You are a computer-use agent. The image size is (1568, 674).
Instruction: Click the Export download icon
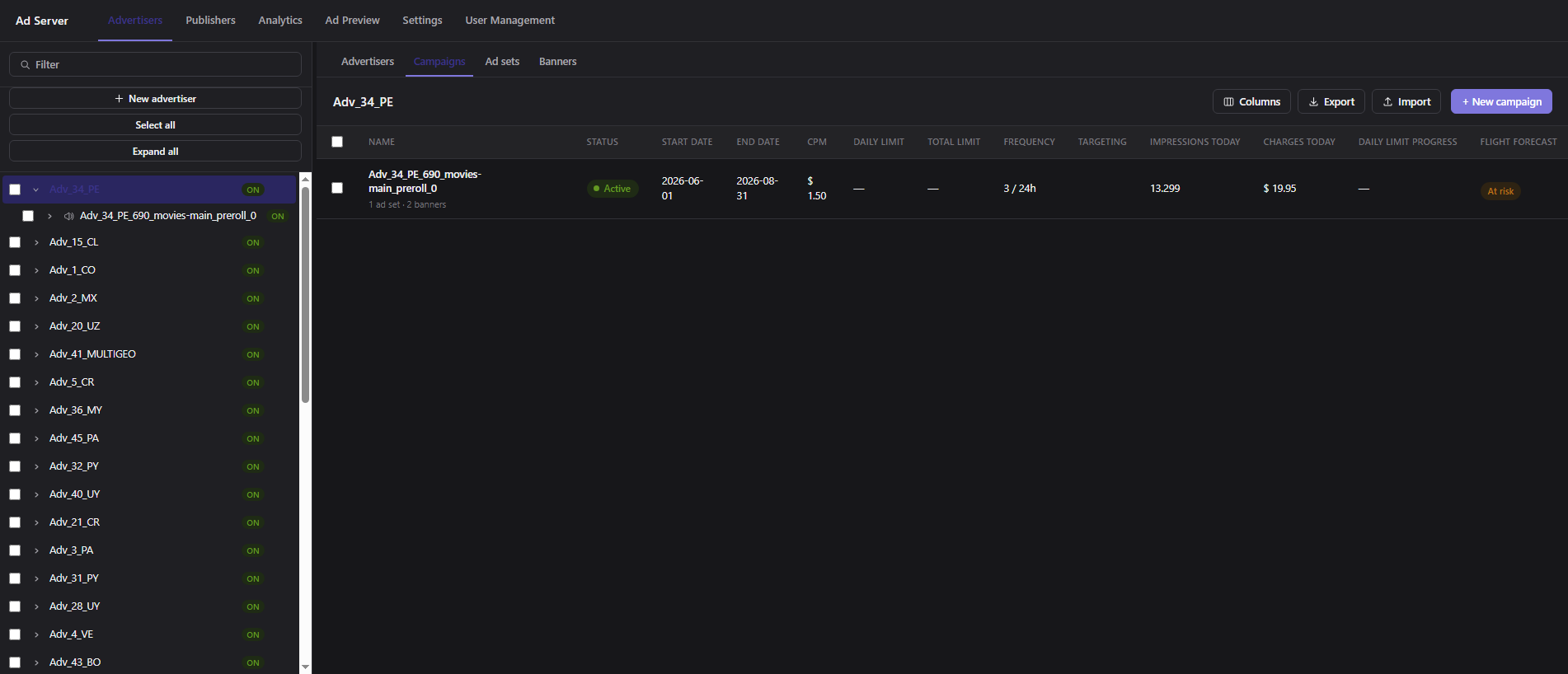(x=1313, y=102)
